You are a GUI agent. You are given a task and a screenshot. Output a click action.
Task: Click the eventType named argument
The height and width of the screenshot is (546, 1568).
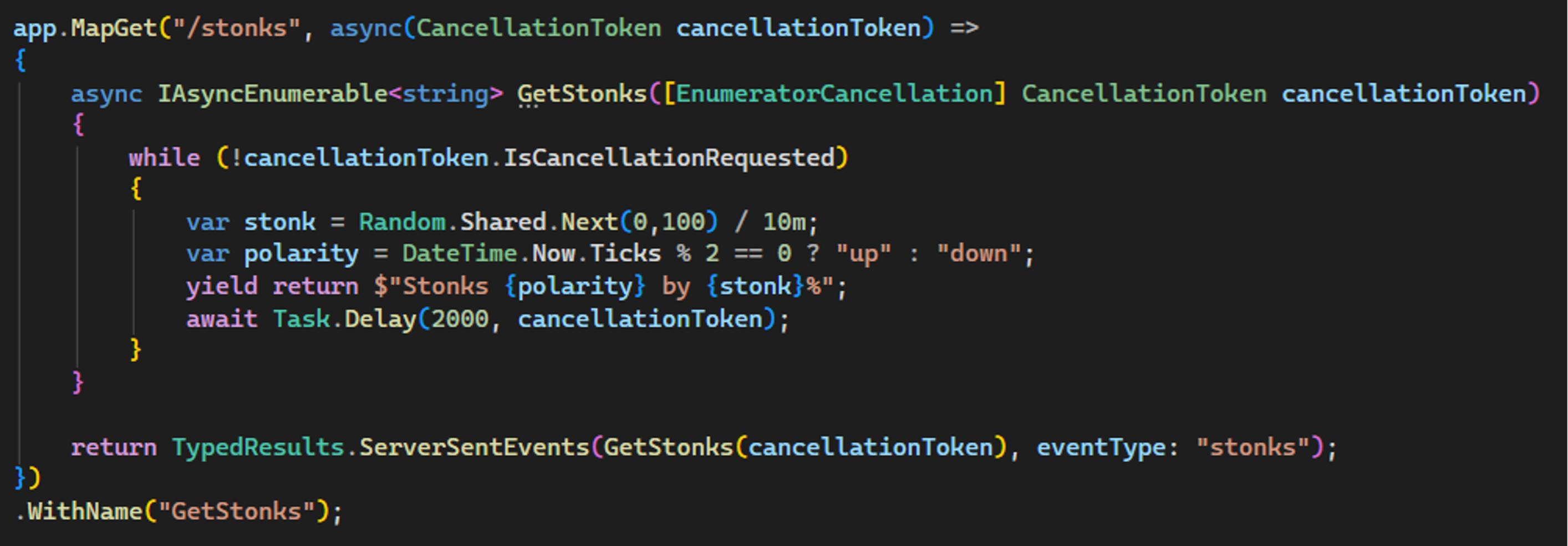[x=1101, y=448]
